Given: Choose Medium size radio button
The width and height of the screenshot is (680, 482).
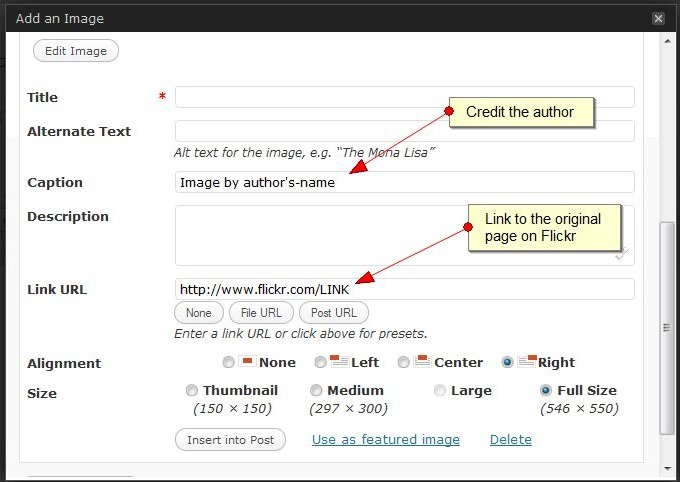Looking at the screenshot, I should coord(316,390).
